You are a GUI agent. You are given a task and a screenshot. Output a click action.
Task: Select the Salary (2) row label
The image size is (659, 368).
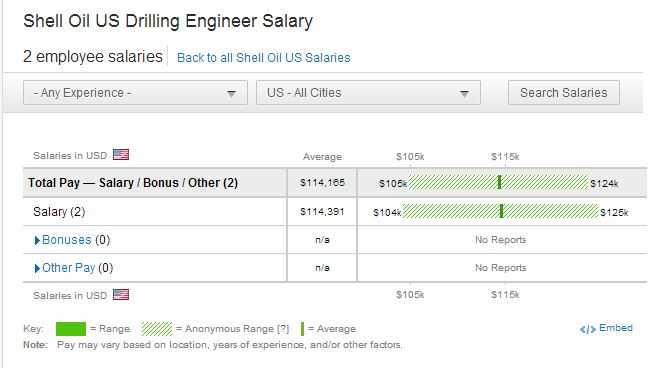coord(59,211)
